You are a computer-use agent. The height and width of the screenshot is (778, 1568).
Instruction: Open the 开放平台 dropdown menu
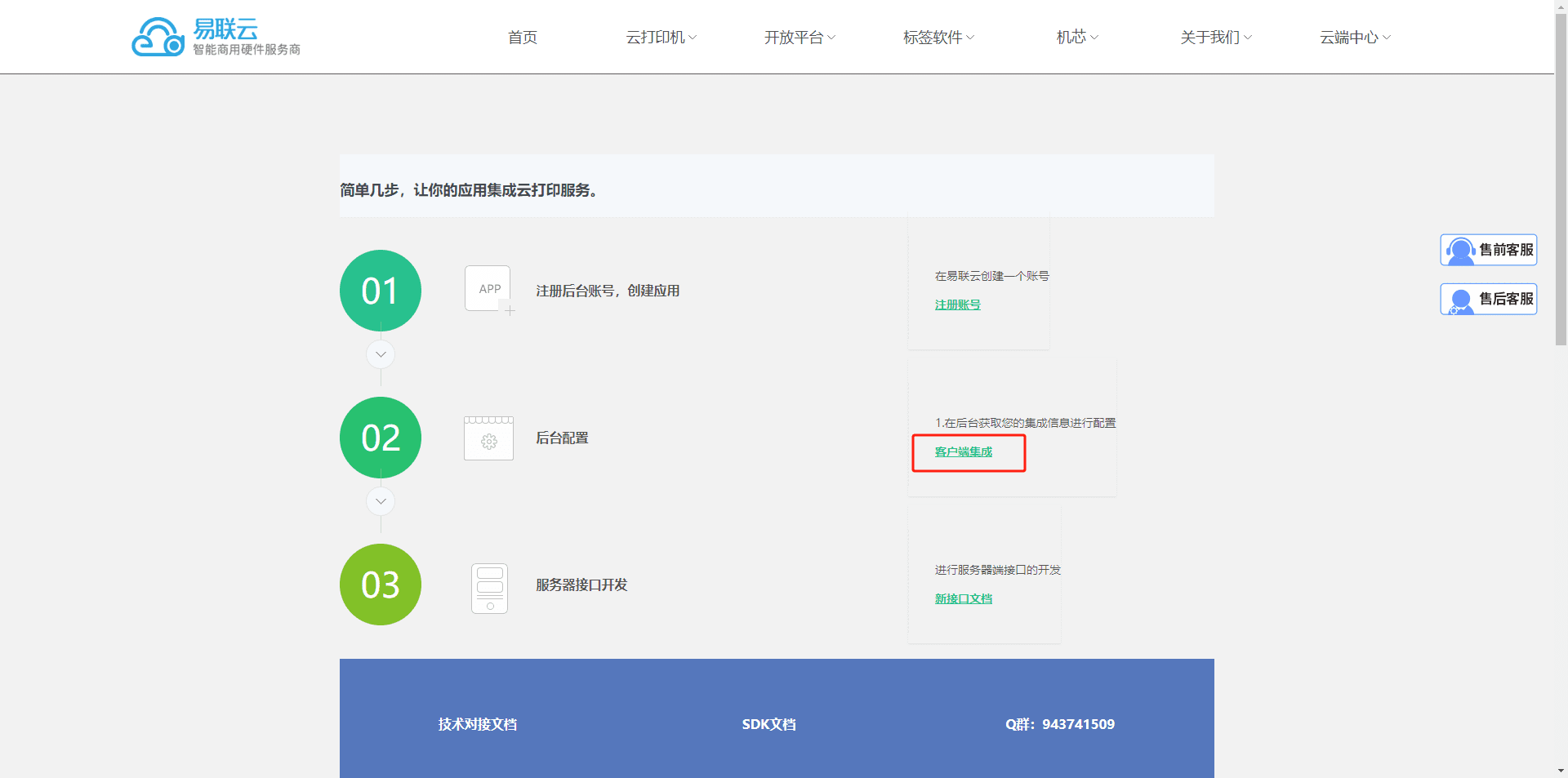click(x=800, y=38)
